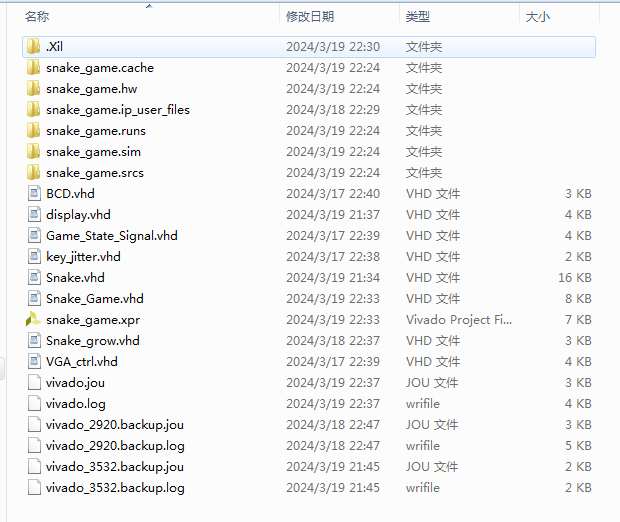Select the vivado.log file icon
This screenshot has height=522, width=620.
[34, 404]
